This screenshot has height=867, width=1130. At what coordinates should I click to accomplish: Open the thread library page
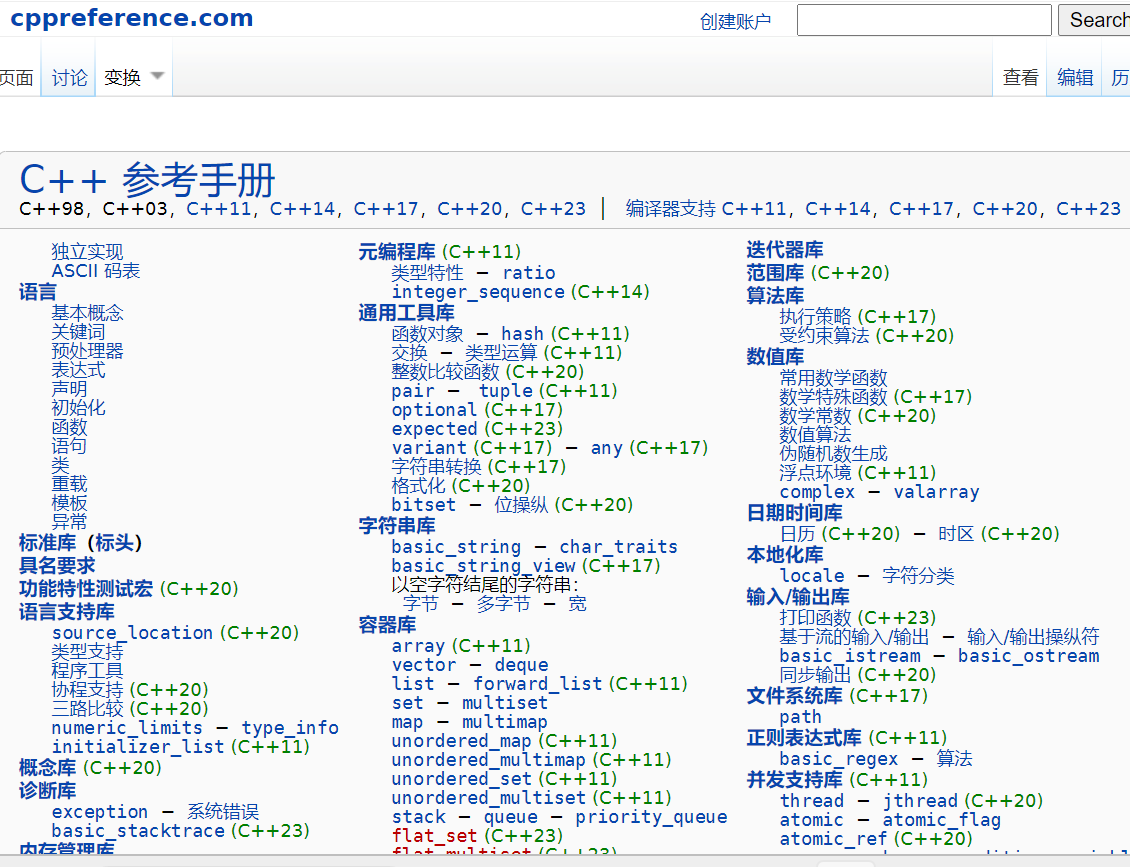pos(812,801)
